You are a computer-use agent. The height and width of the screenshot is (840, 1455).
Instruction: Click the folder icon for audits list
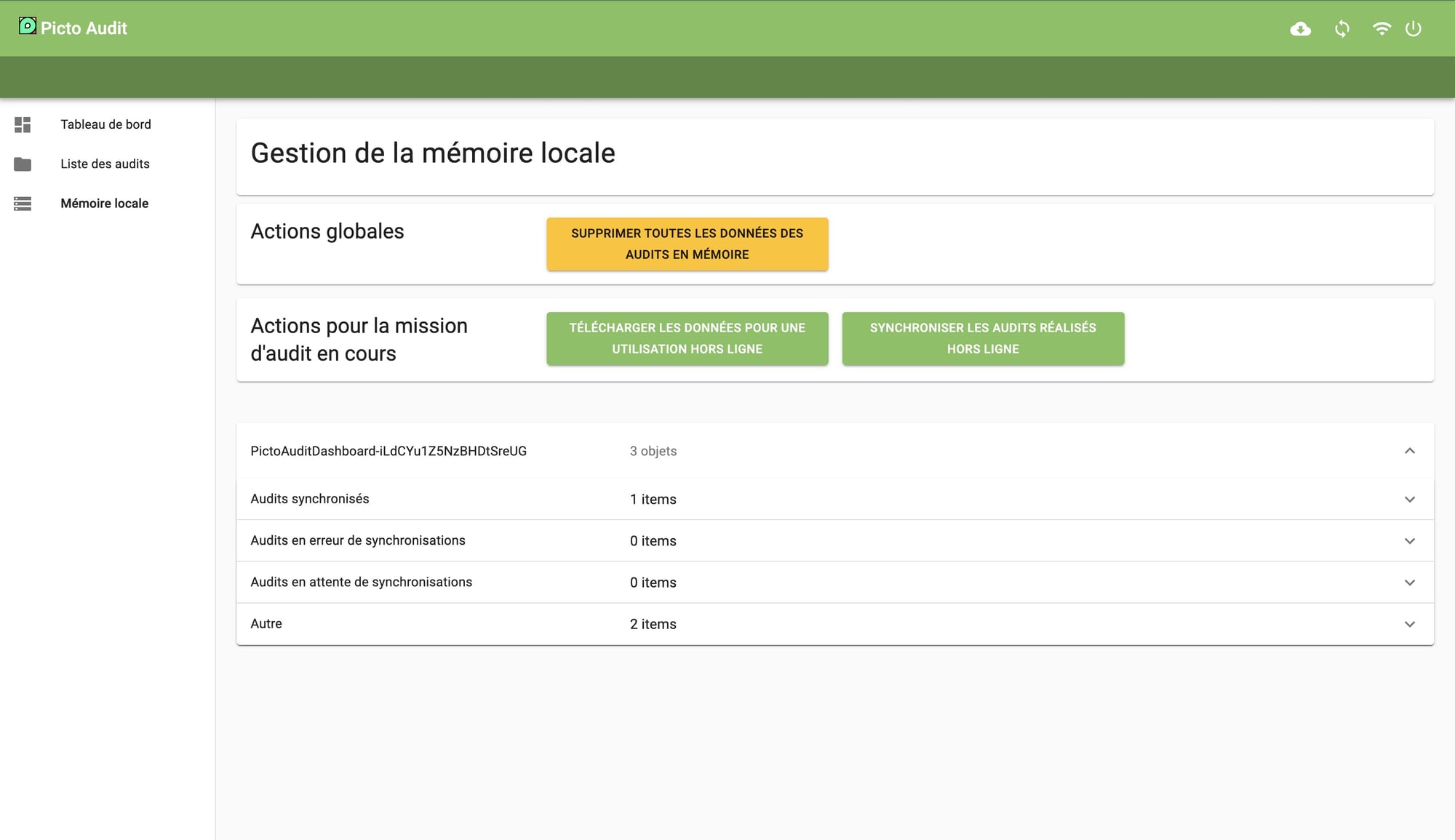point(23,164)
